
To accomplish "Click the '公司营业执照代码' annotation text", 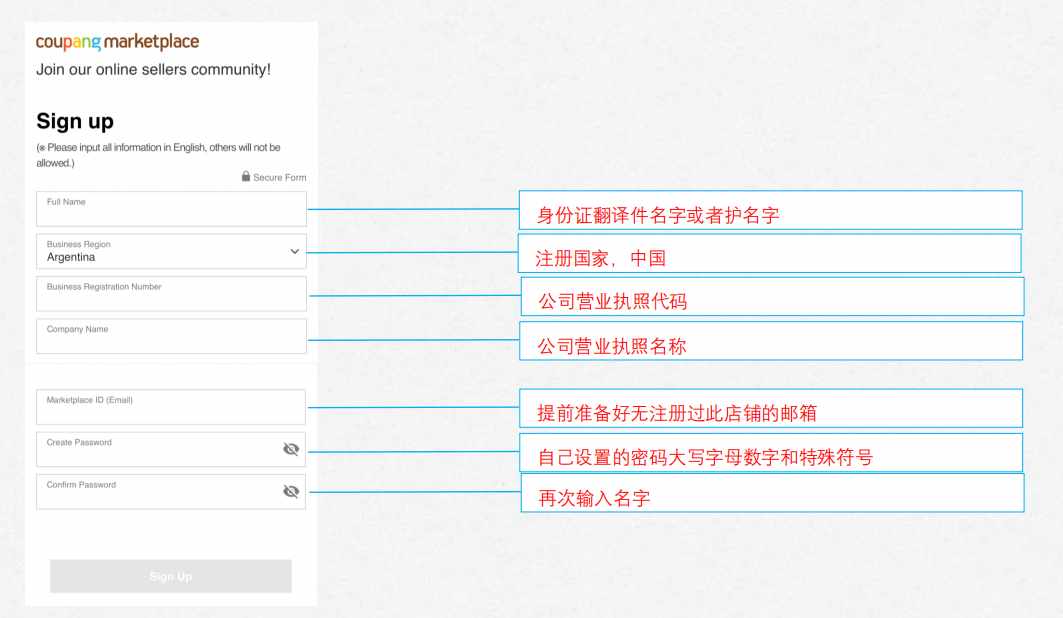I will pyautogui.click(x=612, y=302).
